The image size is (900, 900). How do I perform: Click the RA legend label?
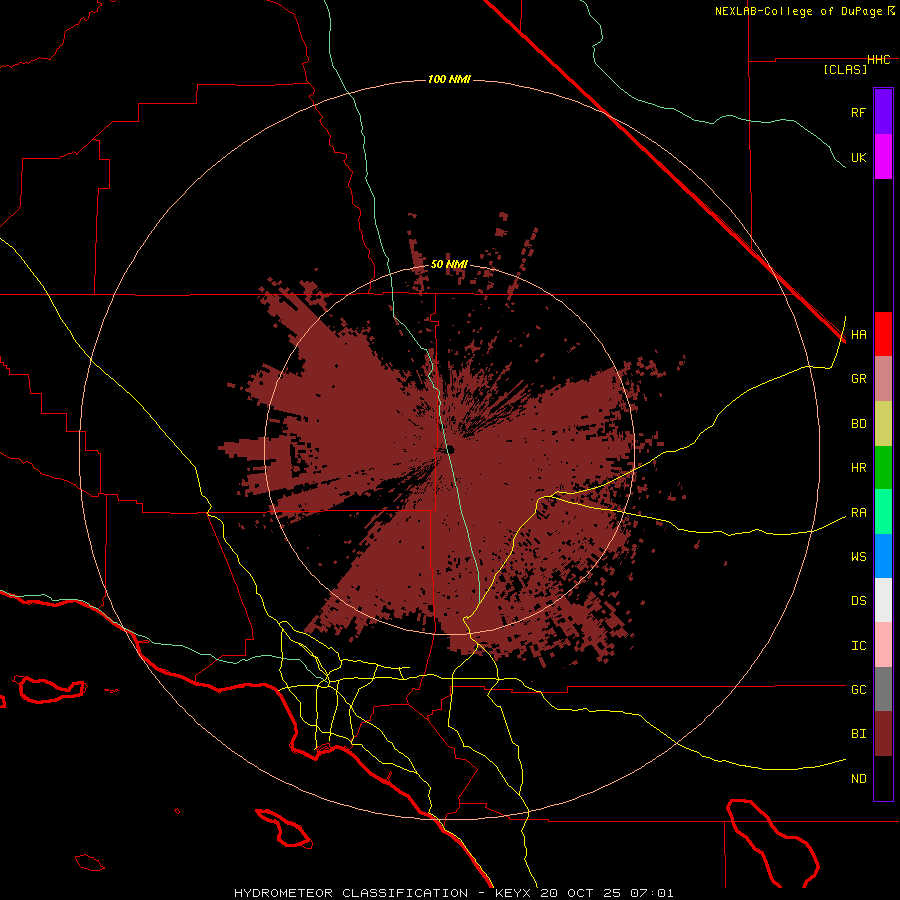coord(858,513)
